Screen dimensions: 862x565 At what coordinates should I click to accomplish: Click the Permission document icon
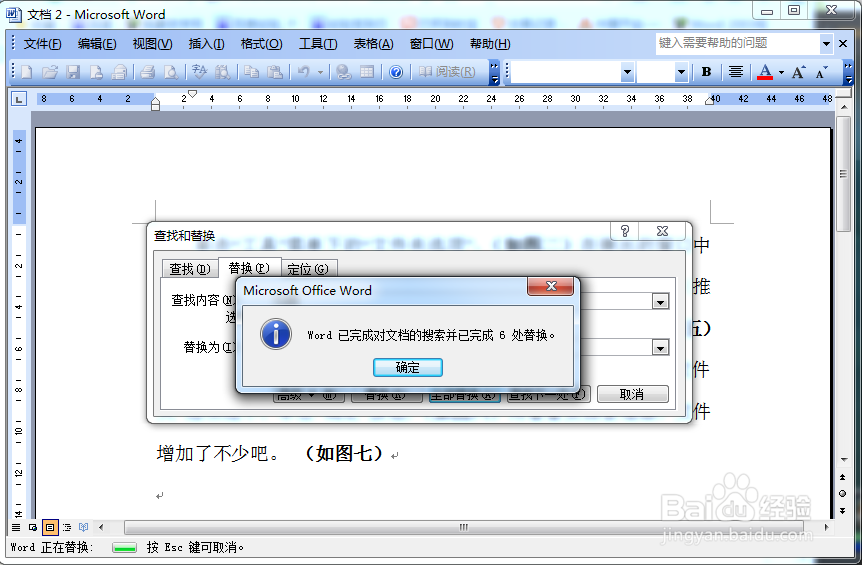(96, 72)
